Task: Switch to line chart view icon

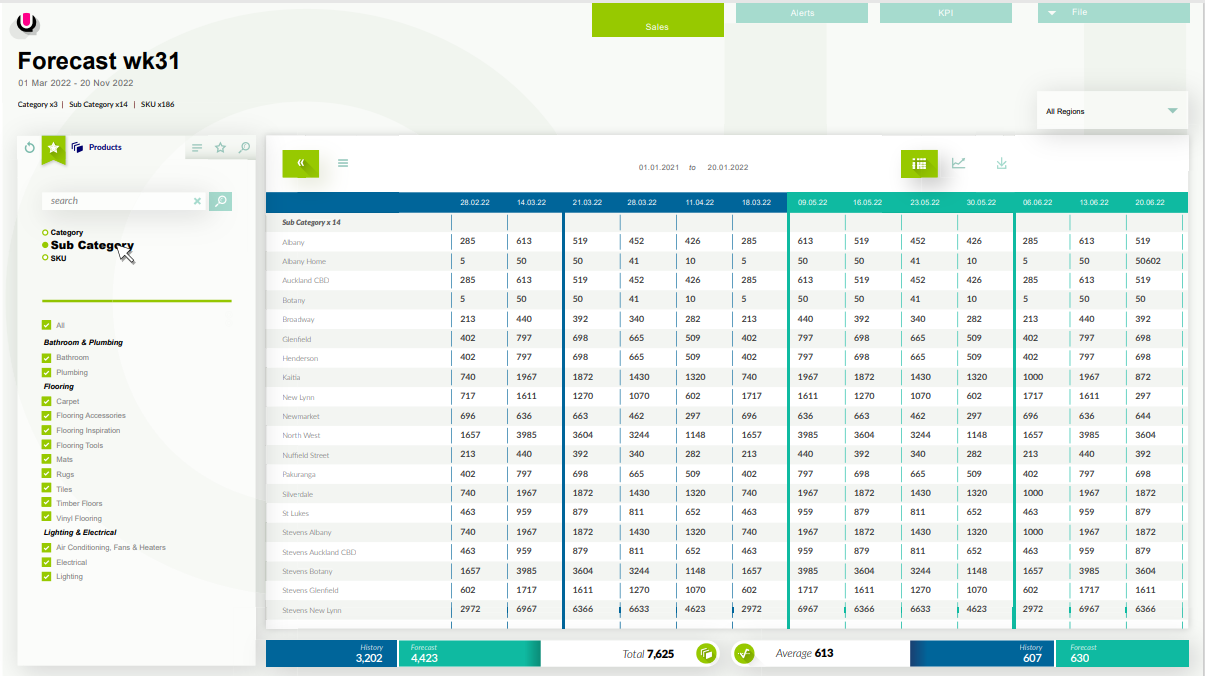Action: tap(958, 163)
